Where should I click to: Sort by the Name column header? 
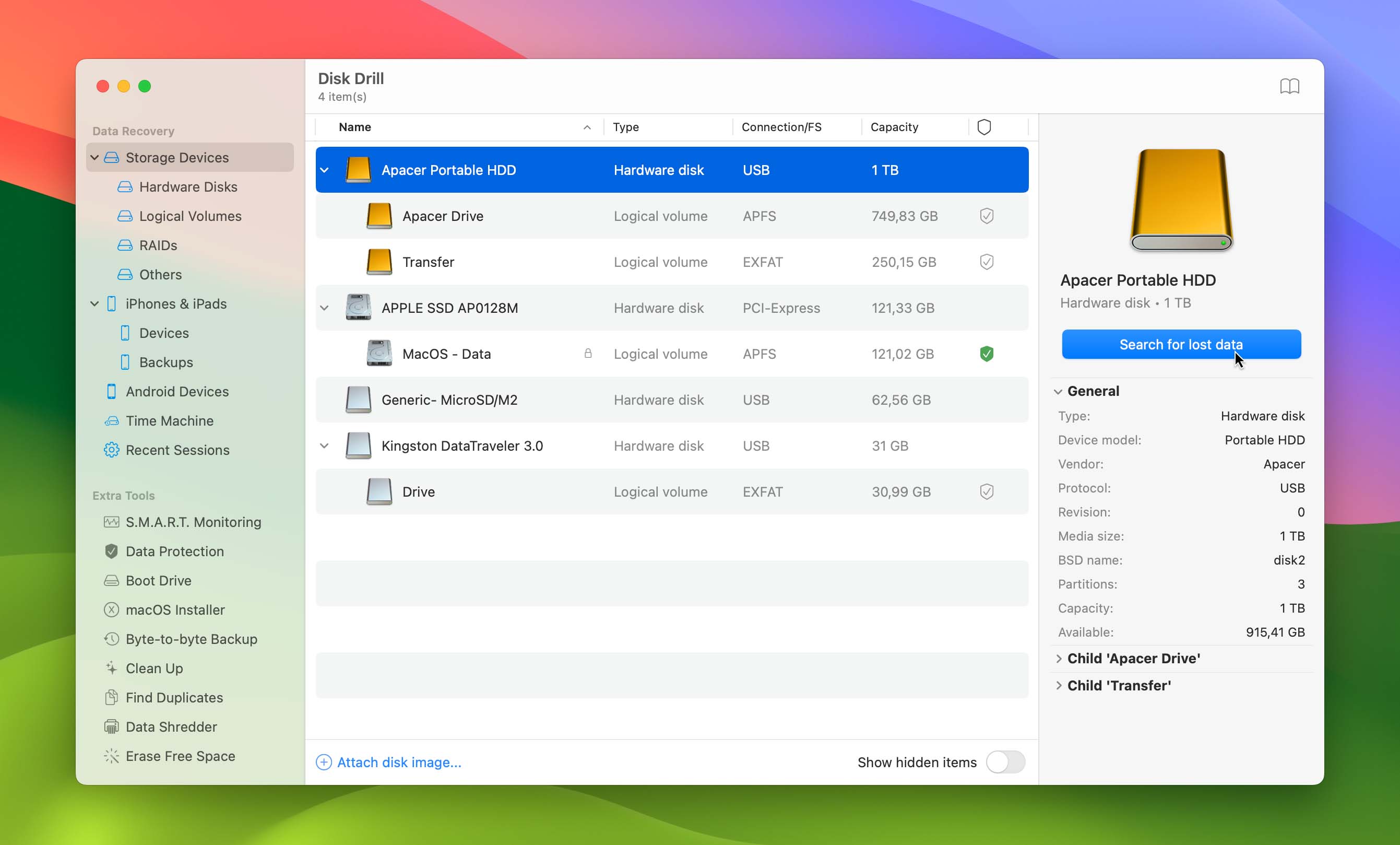355,127
